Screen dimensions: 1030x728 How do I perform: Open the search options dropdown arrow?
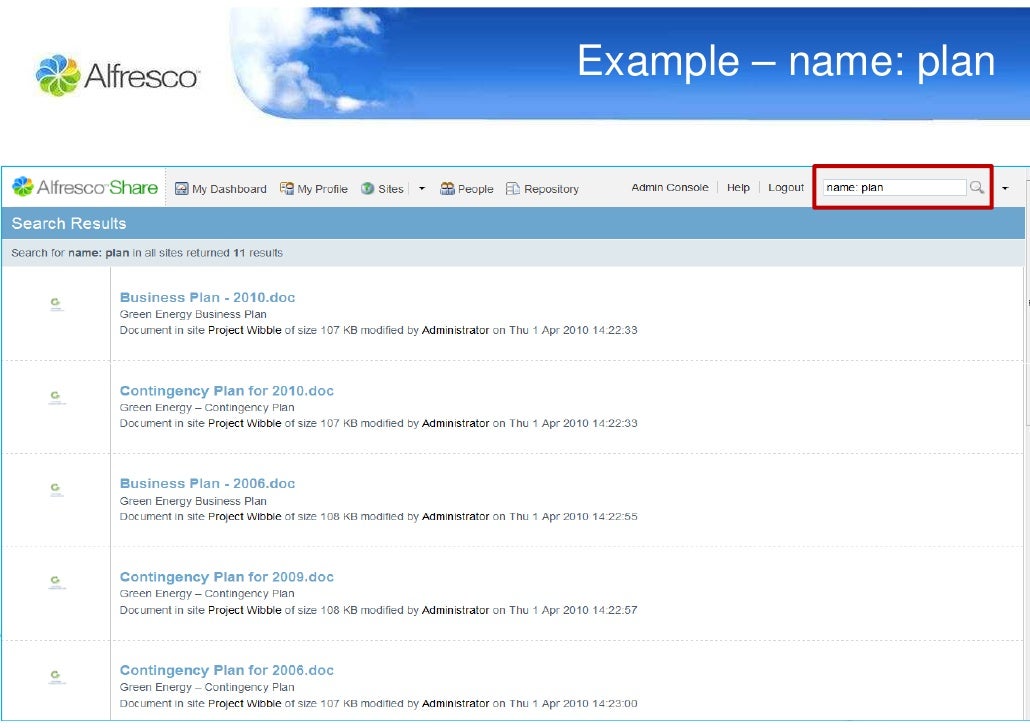pyautogui.click(x=1005, y=188)
